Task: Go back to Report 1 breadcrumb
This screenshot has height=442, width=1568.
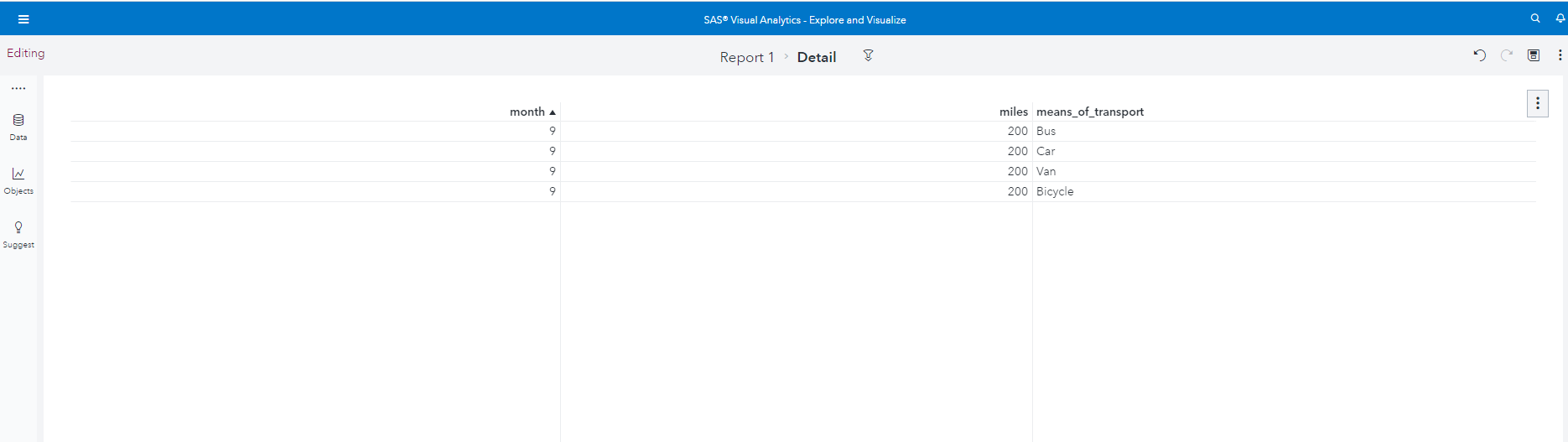Action: tap(746, 57)
